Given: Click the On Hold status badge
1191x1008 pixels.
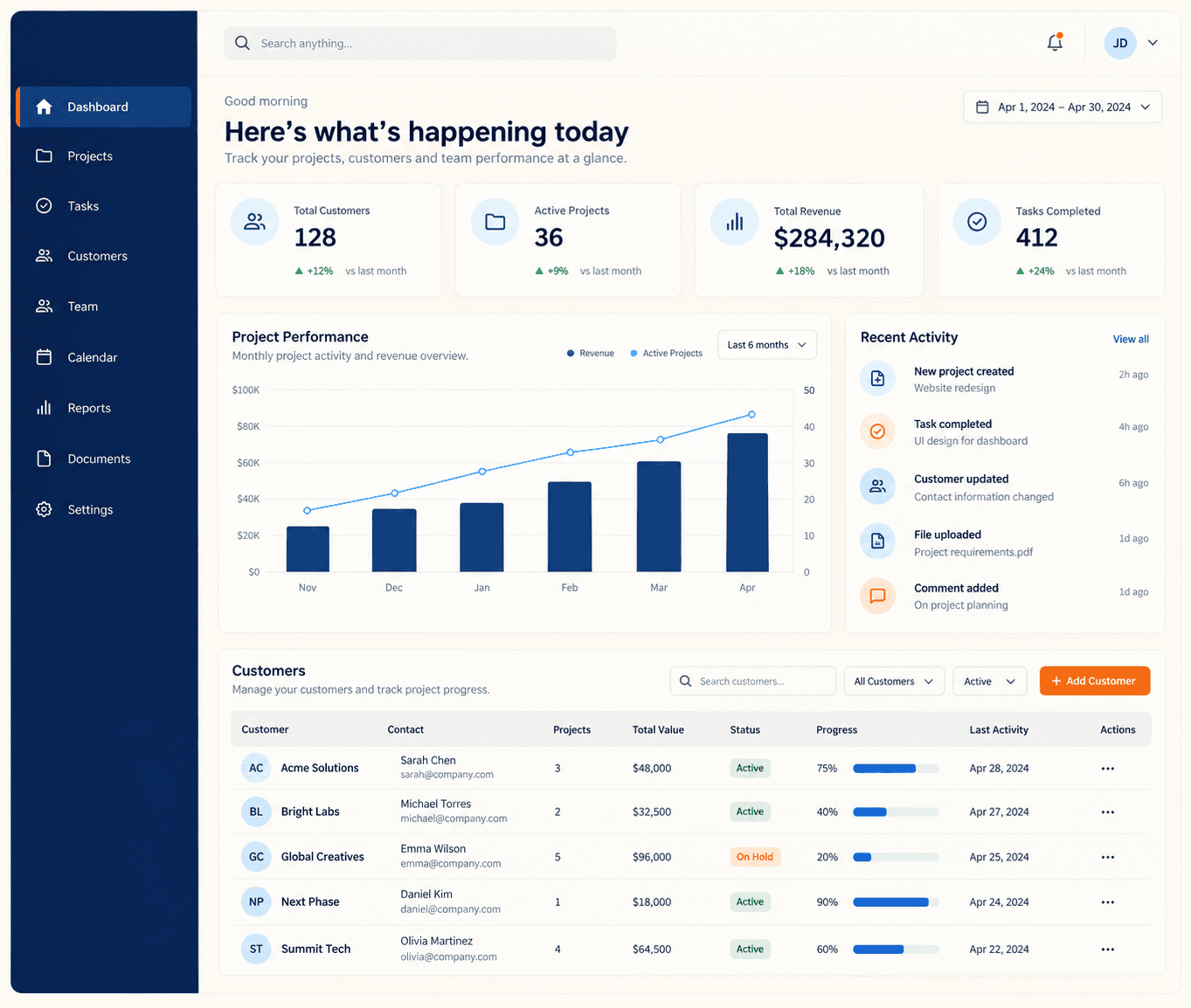Looking at the screenshot, I should tap(755, 857).
